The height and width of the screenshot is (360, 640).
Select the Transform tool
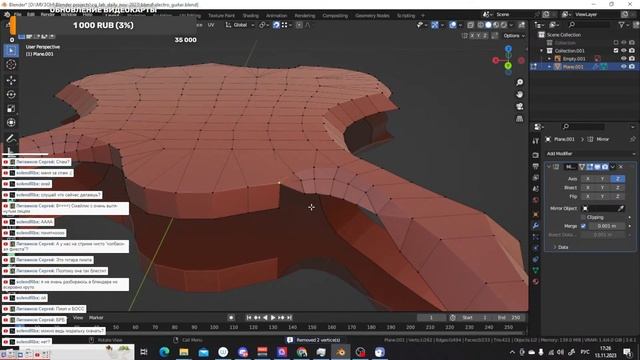click(11, 122)
